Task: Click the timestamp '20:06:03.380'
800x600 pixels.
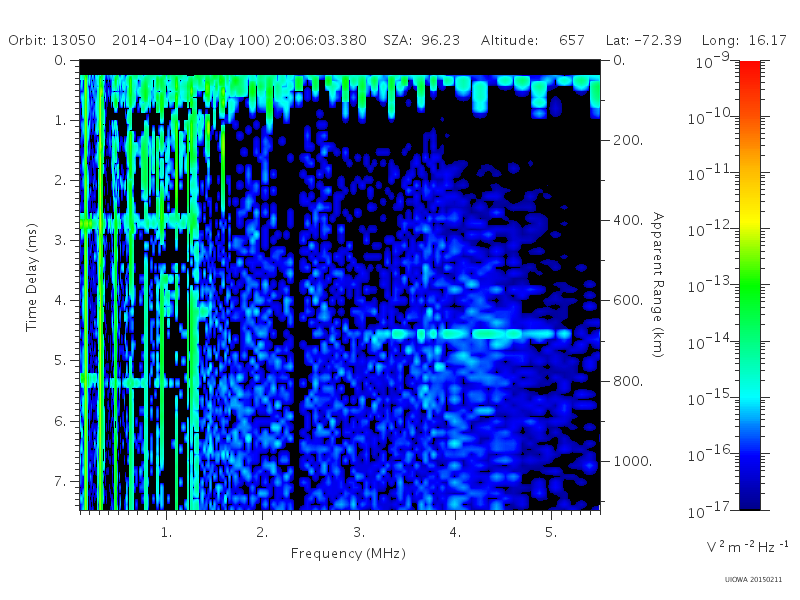Action: tap(320, 40)
